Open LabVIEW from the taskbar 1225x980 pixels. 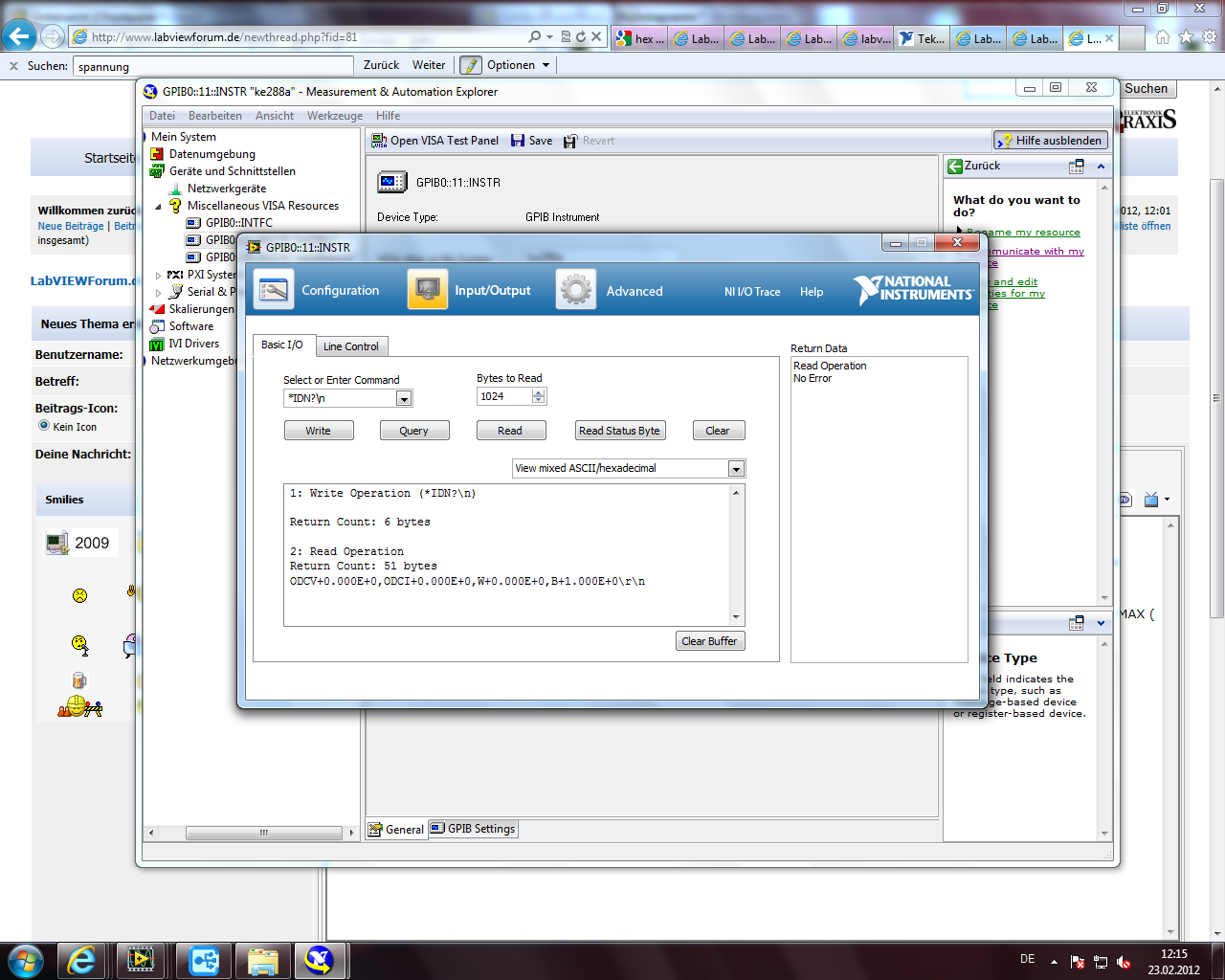(141, 960)
